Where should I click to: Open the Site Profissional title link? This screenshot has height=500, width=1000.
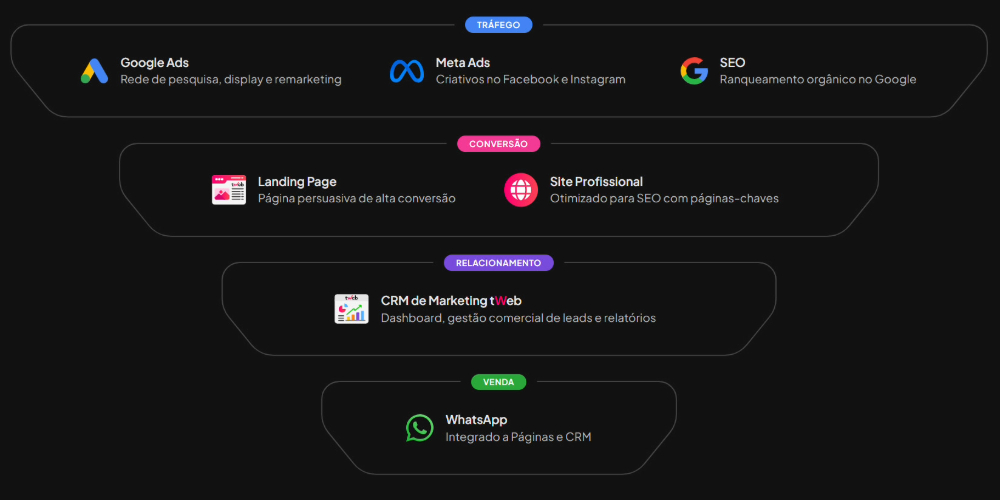(596, 182)
